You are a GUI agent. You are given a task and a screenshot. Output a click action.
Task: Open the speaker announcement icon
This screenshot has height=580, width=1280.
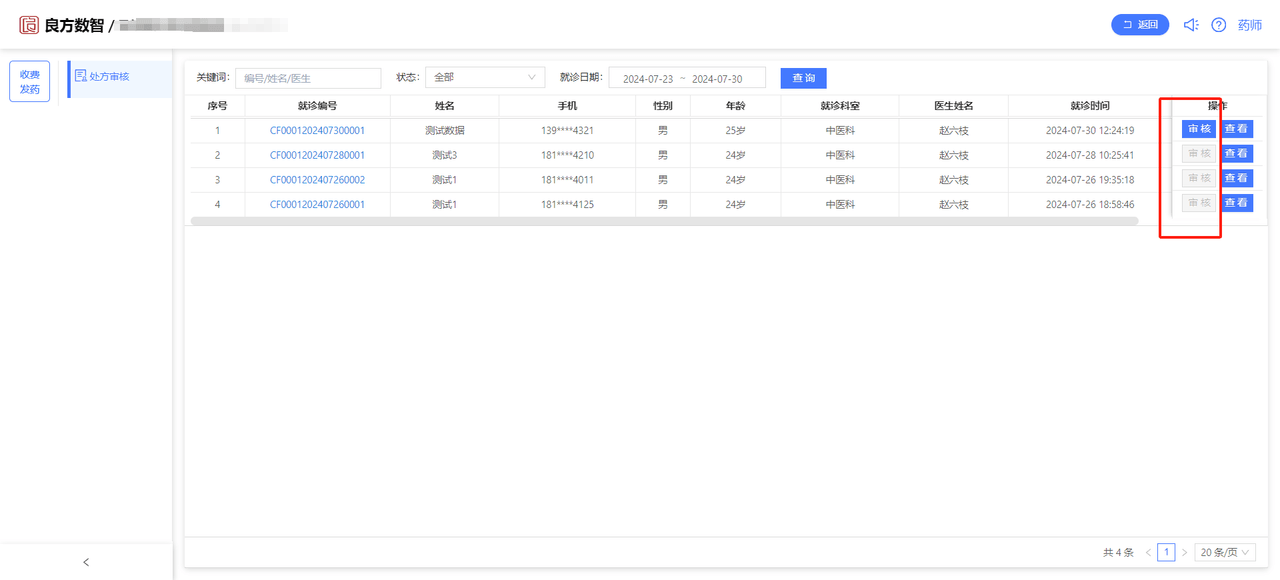(x=1190, y=25)
